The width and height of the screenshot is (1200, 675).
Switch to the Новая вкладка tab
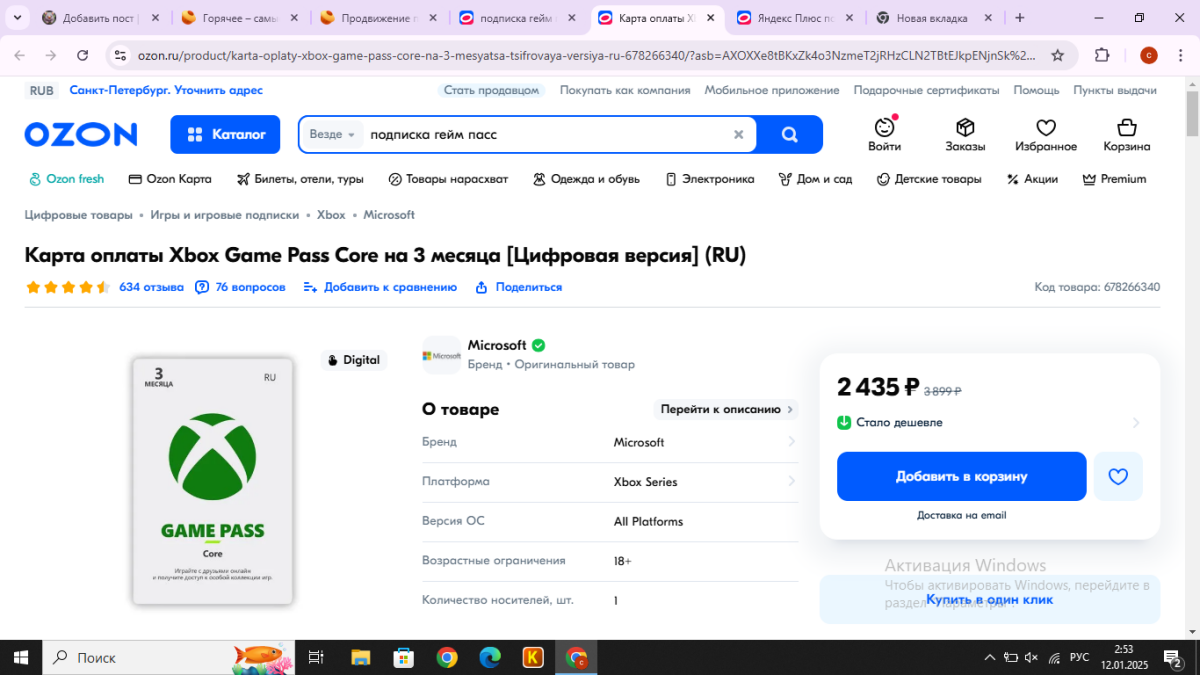[x=933, y=18]
